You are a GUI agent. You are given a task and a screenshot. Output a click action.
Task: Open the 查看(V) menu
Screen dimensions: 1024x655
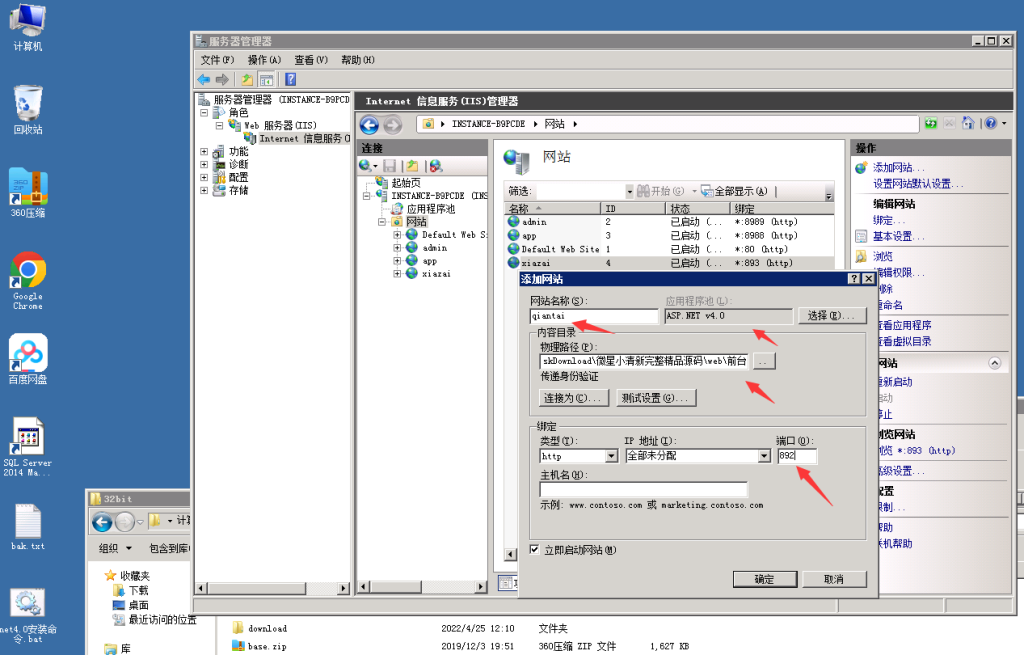click(x=310, y=60)
